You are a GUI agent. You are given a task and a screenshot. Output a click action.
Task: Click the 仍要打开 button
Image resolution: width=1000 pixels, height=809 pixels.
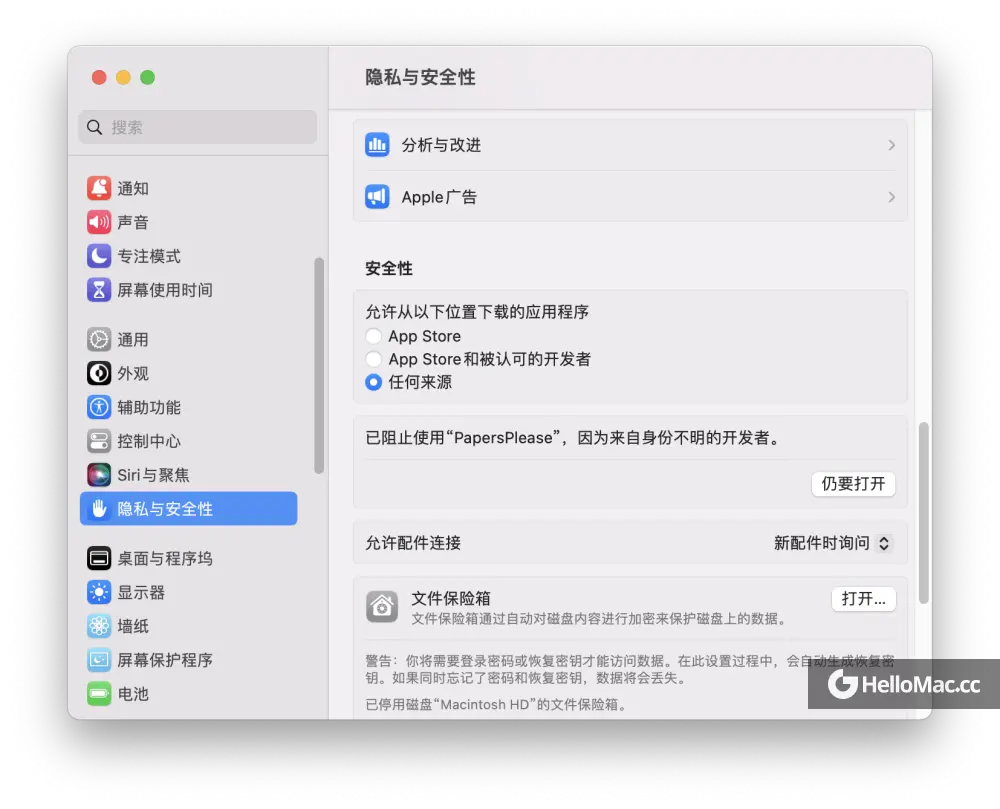pyautogui.click(x=853, y=484)
